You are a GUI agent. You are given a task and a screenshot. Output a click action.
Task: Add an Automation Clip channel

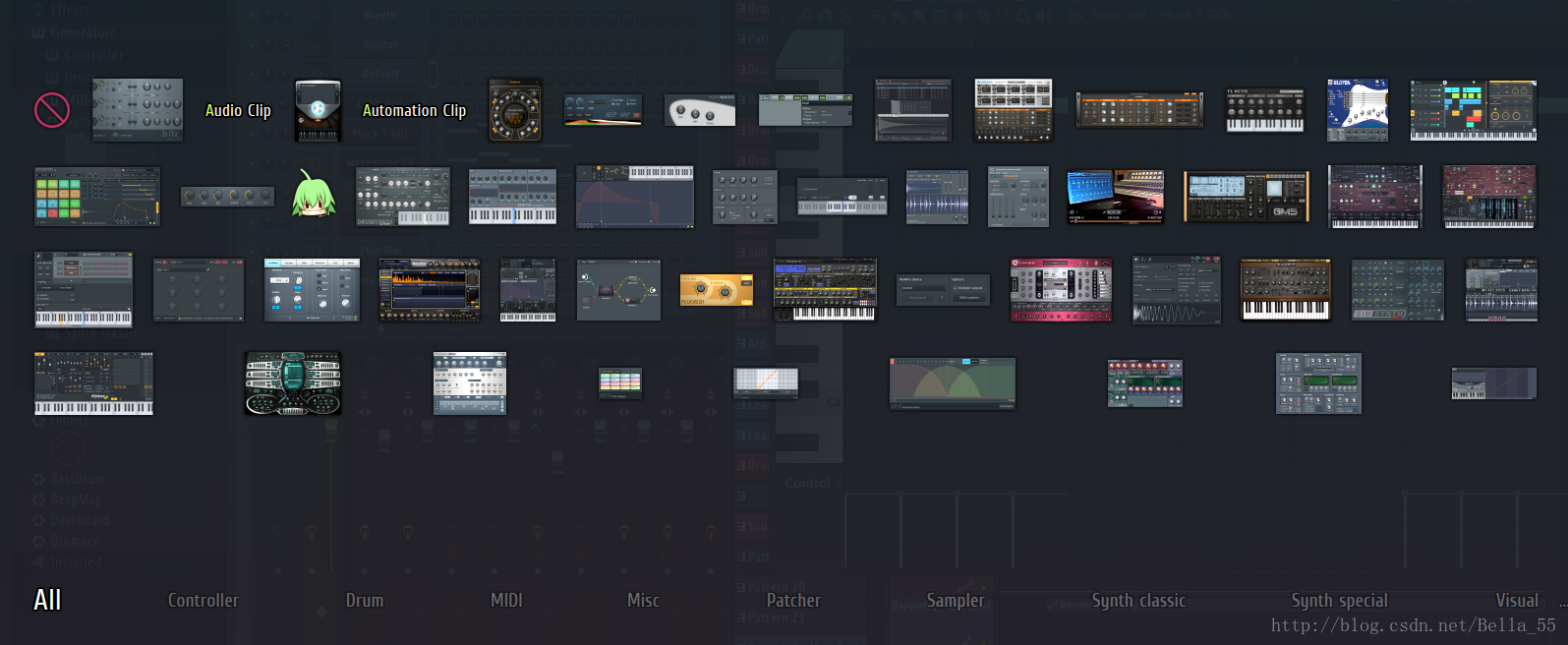point(414,111)
